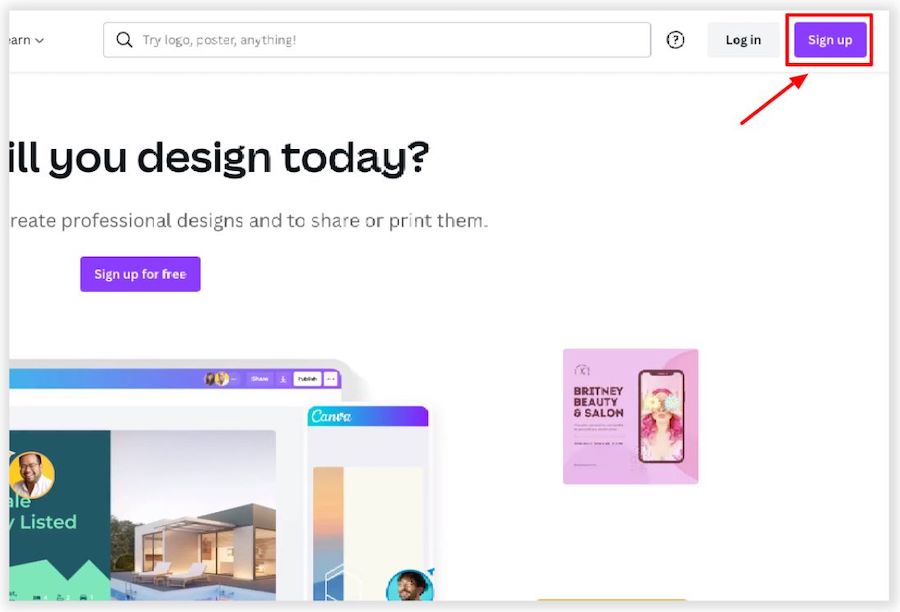900x612 pixels.
Task: Click the sunset gradient design on phone mockup
Action: click(328, 533)
